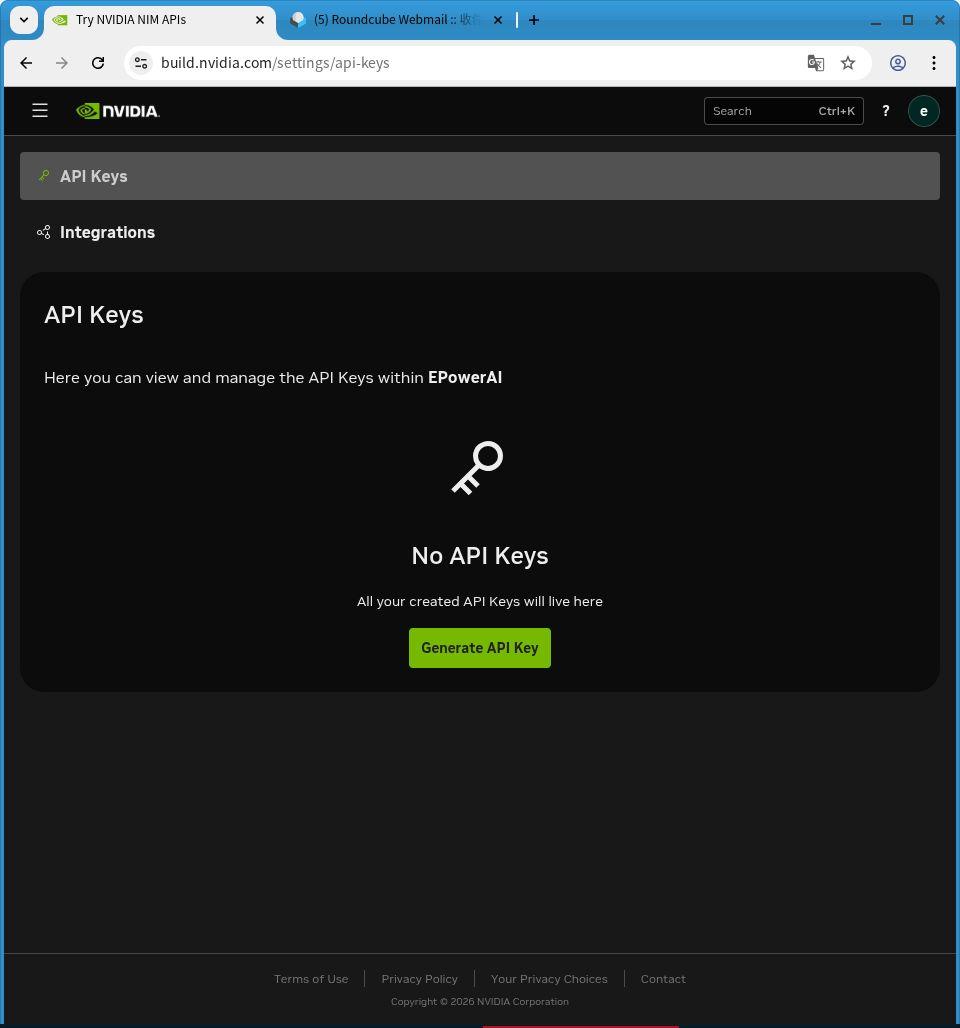The image size is (960, 1028).
Task: Switch to the Roundcube Webmail tab
Action: (x=396, y=20)
